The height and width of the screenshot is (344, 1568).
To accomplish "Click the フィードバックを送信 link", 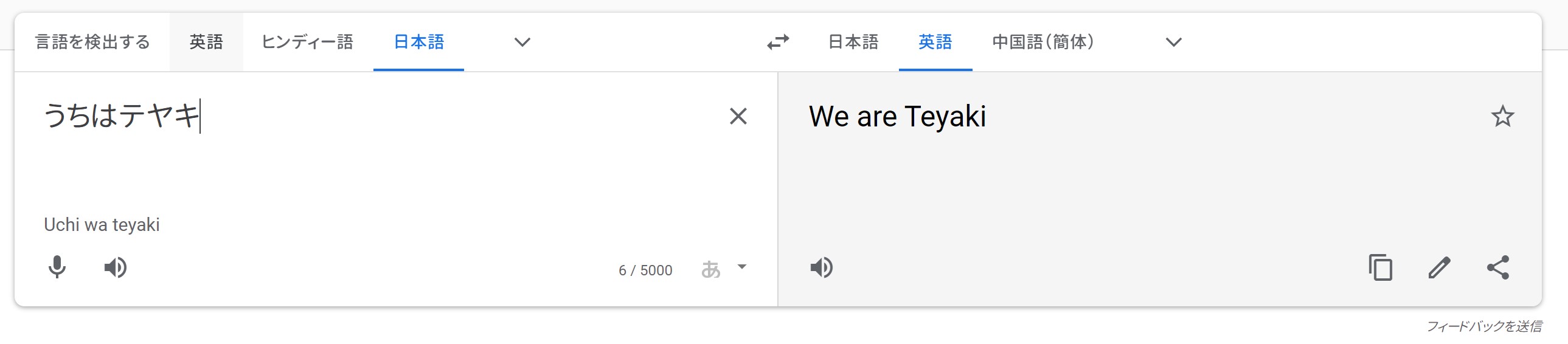I will (x=1484, y=326).
